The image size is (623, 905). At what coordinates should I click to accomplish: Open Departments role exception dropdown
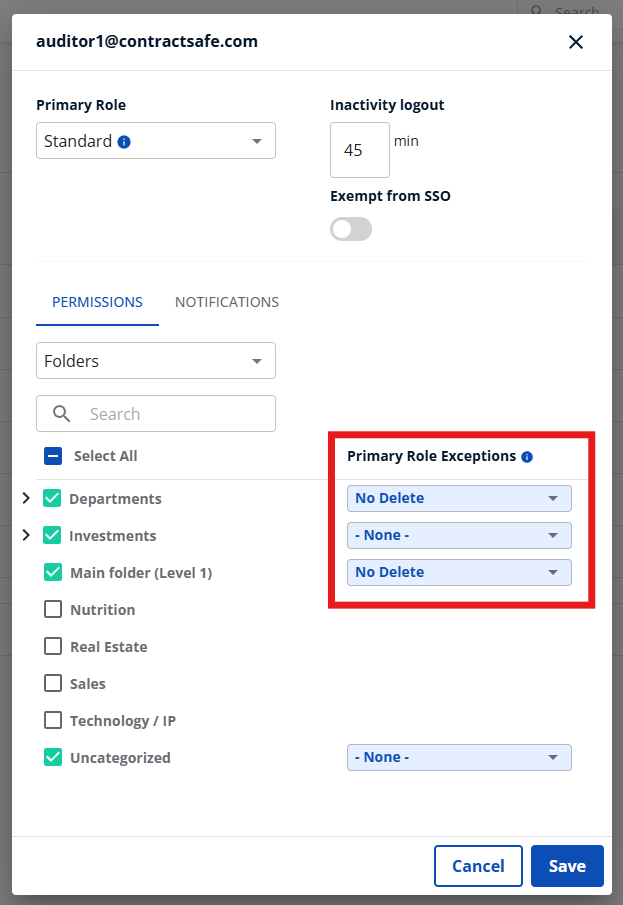(x=459, y=498)
